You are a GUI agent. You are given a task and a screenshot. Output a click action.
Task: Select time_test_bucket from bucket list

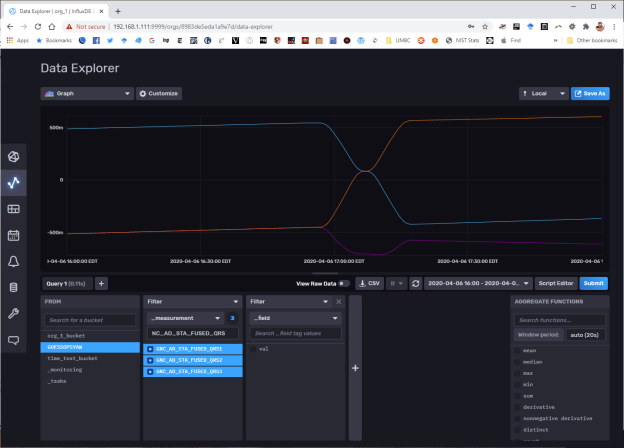[x=74, y=357]
